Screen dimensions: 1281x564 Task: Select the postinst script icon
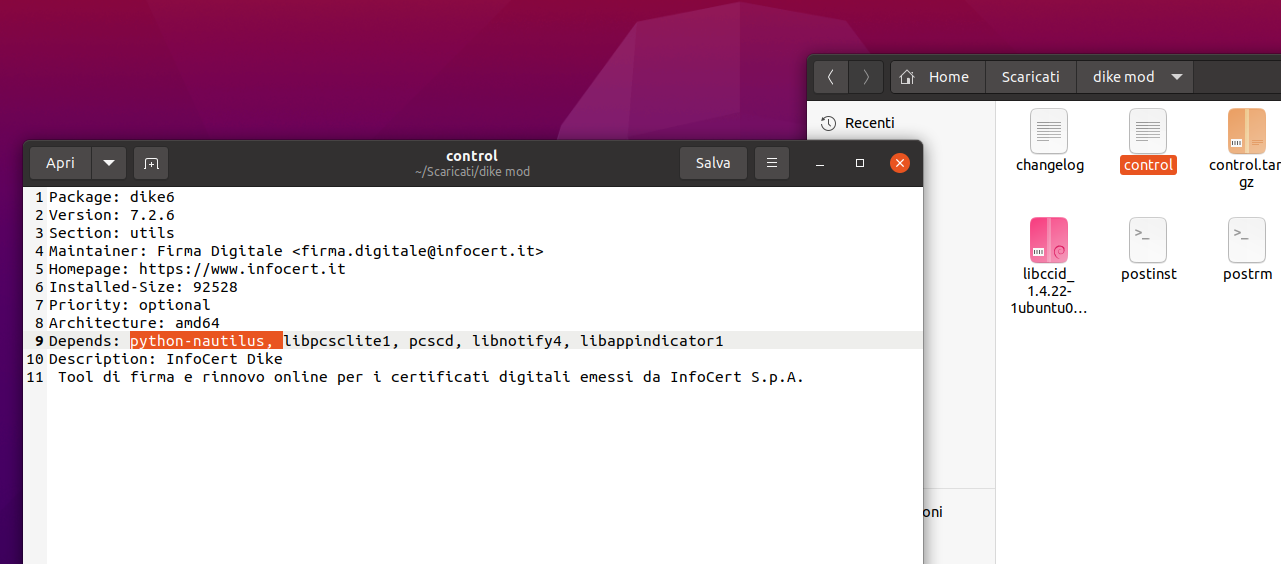(1148, 240)
